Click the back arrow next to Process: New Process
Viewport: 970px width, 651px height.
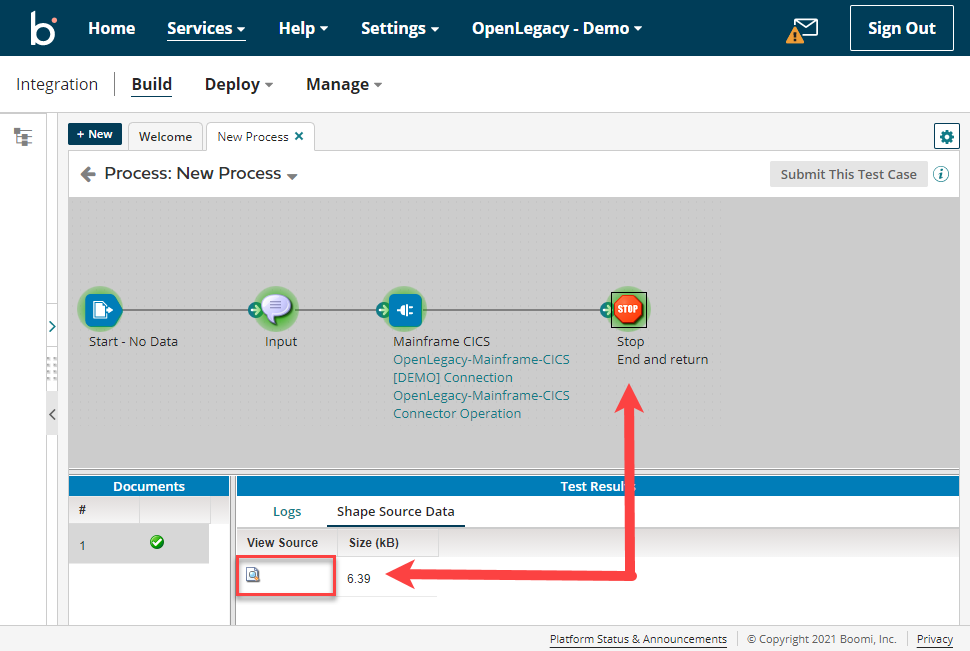(x=88, y=173)
